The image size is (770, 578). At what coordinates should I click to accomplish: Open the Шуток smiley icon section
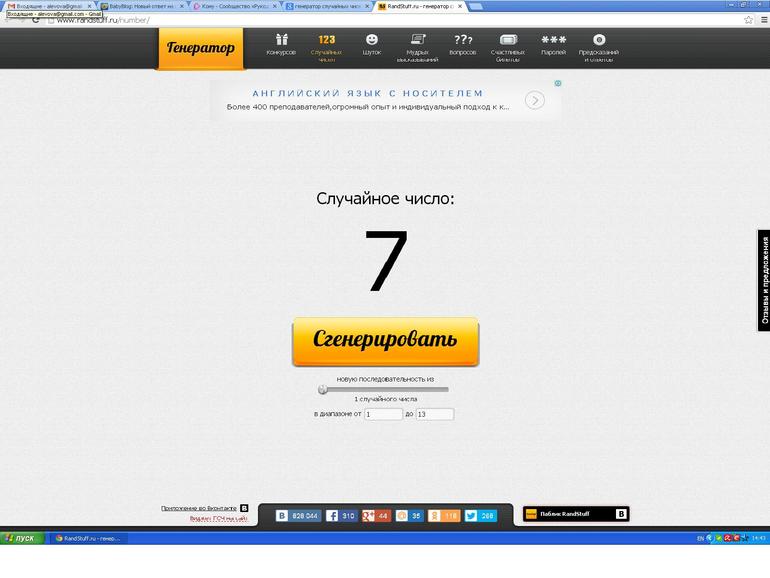point(372,45)
